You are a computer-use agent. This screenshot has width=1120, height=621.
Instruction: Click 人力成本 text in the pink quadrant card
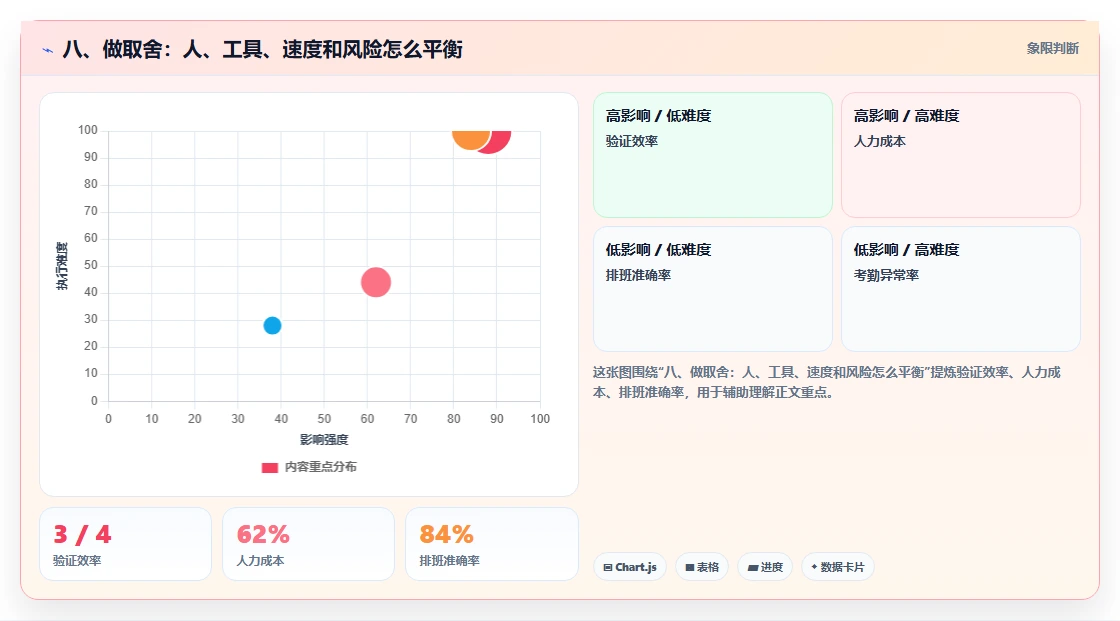[879, 141]
